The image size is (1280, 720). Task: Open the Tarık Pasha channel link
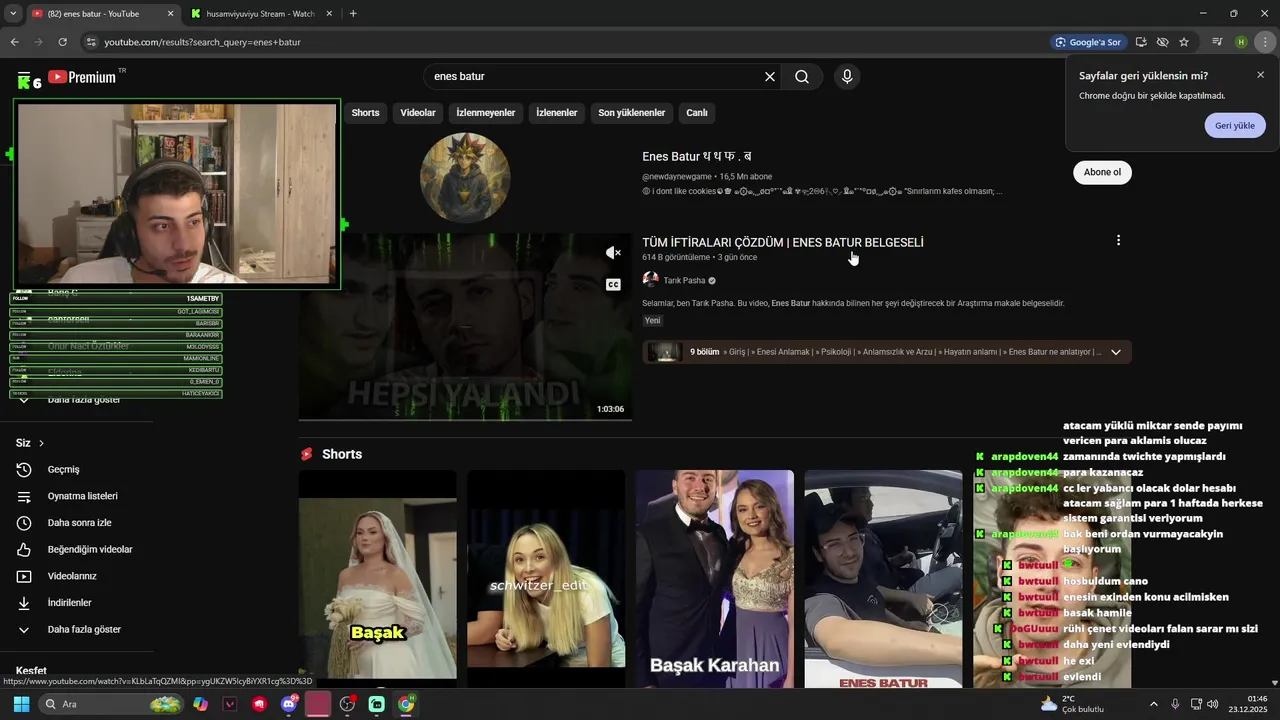tap(684, 281)
